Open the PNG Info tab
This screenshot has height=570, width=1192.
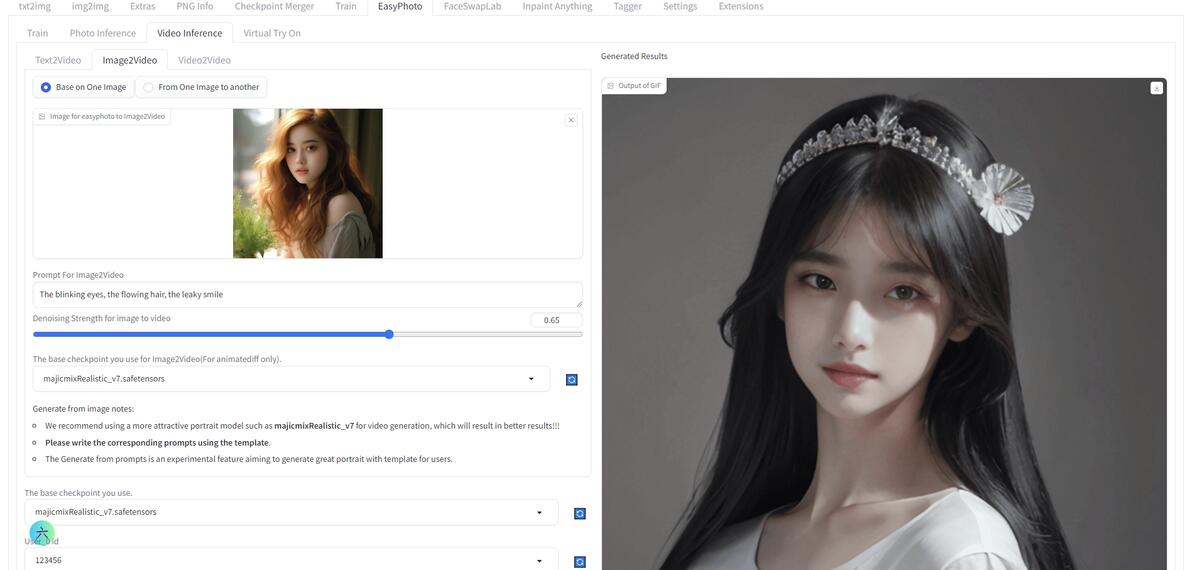[x=194, y=6]
